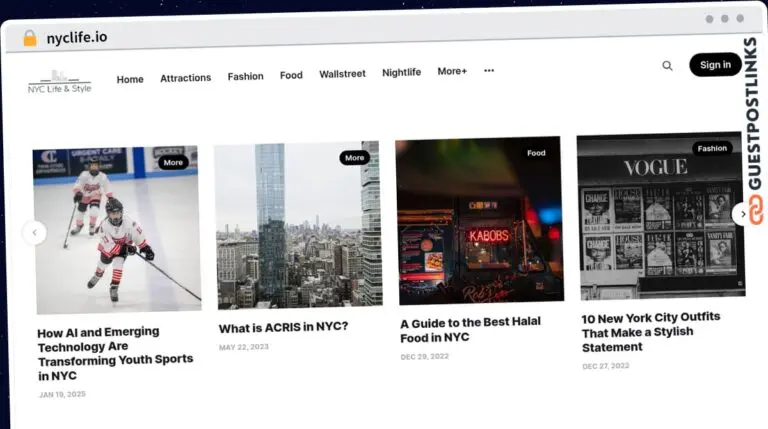The width and height of the screenshot is (768, 429).
Task: Go to previous carousel slide arrow
Action: point(34,233)
